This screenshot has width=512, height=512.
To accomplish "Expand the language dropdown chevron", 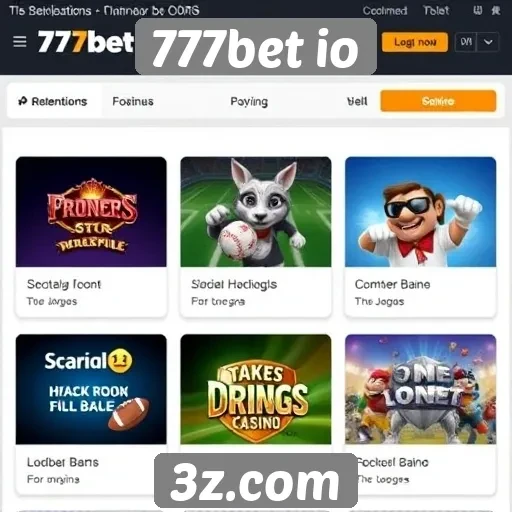I will coord(488,42).
